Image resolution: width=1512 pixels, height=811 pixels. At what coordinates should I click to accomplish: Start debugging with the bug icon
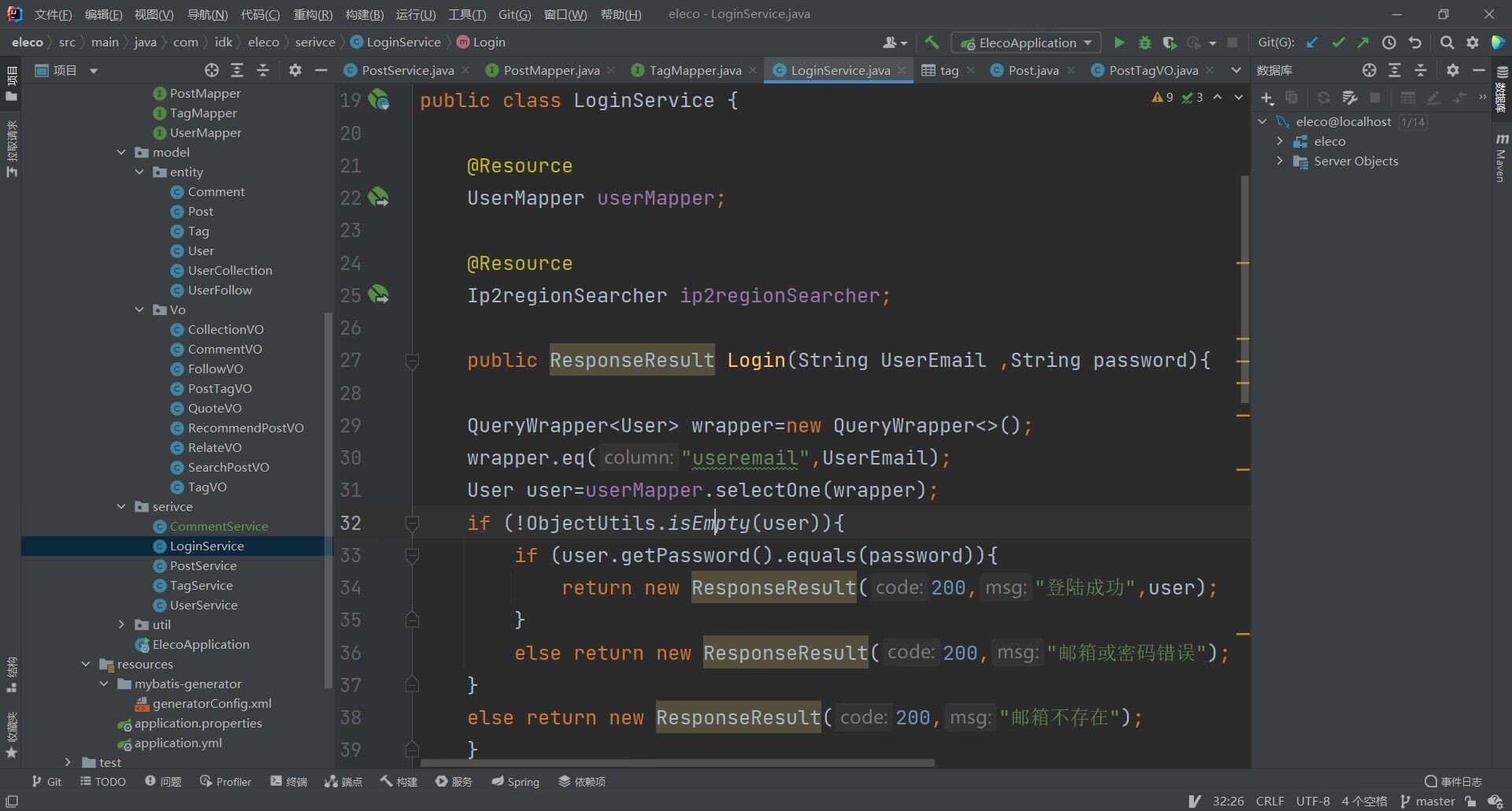click(x=1145, y=43)
